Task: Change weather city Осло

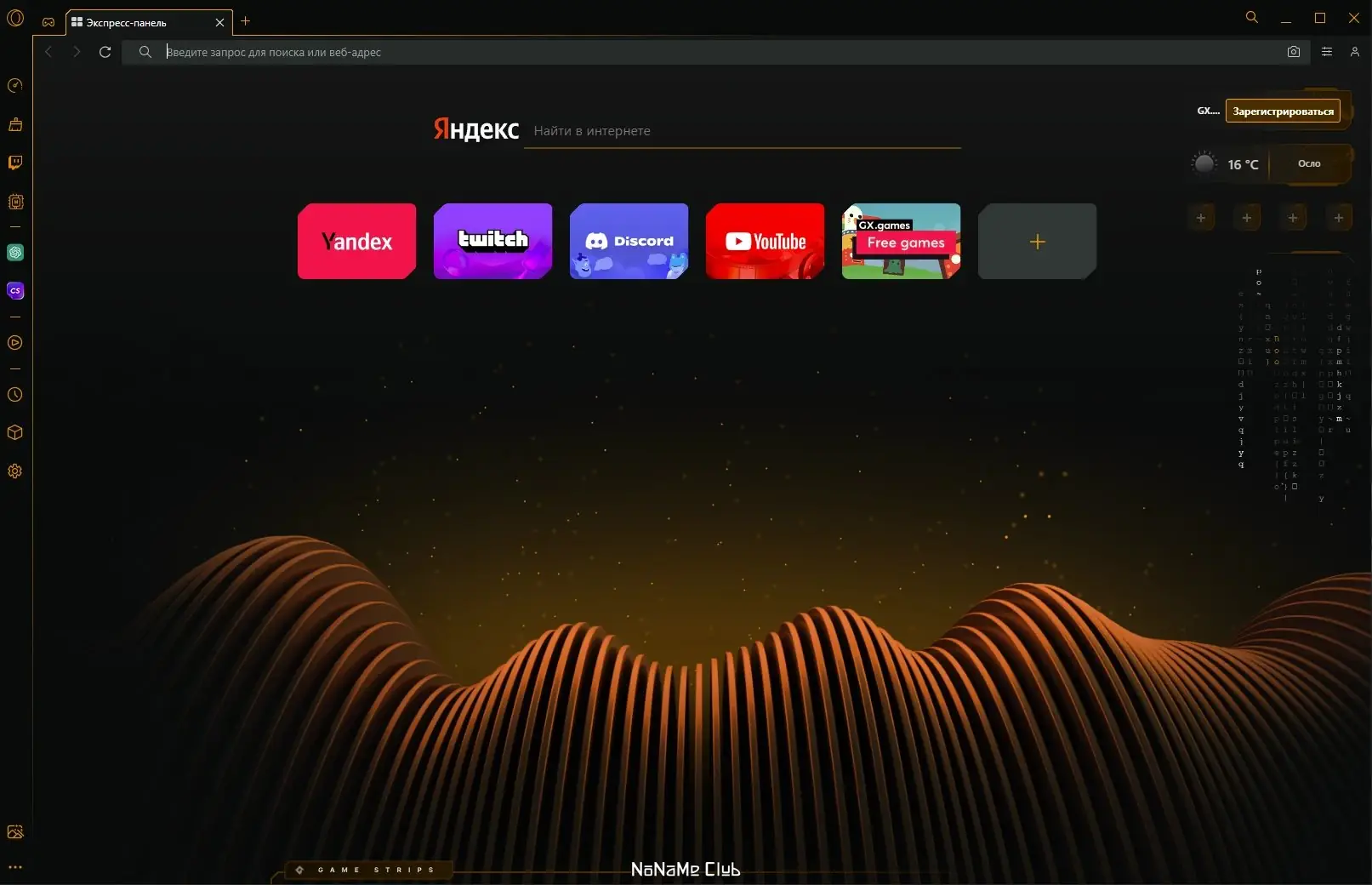Action: tap(1309, 163)
